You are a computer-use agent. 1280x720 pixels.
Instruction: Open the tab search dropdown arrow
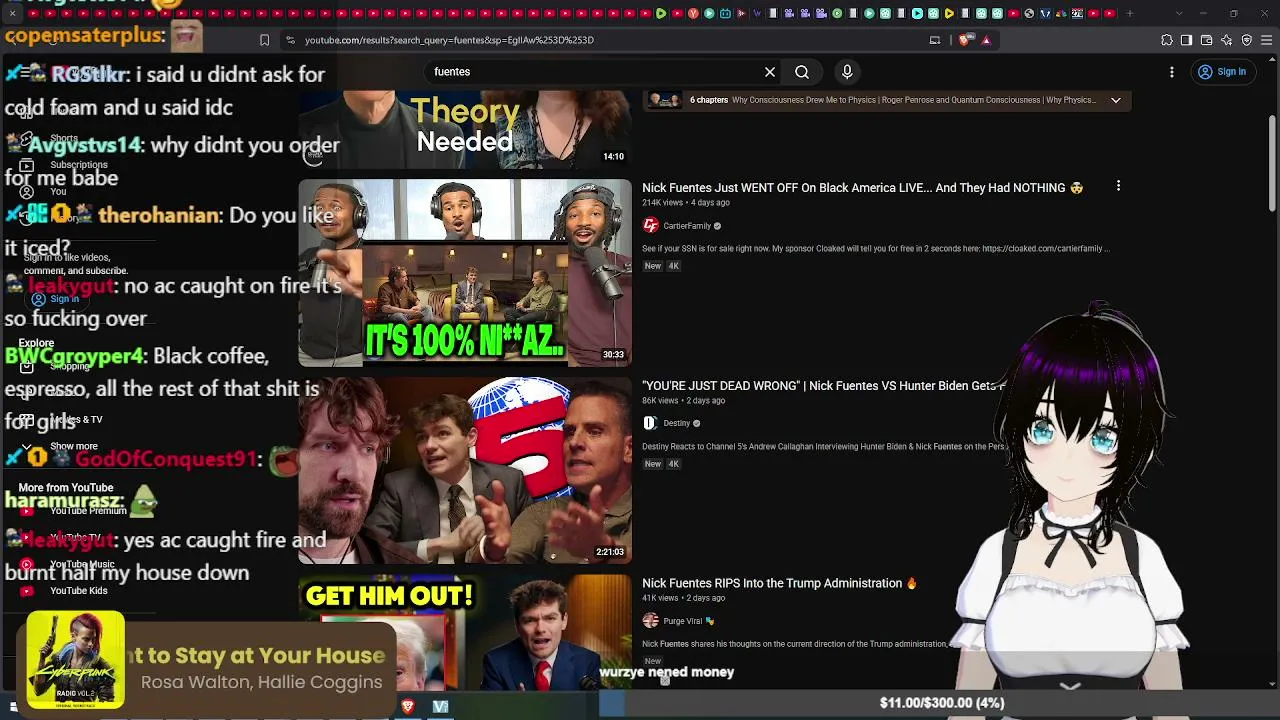click(1179, 13)
